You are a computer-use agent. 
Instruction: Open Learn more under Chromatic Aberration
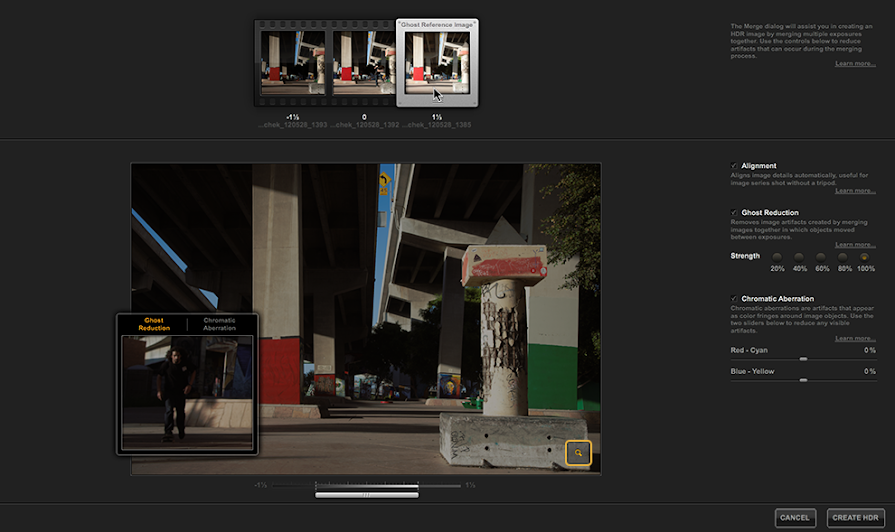coord(855,338)
